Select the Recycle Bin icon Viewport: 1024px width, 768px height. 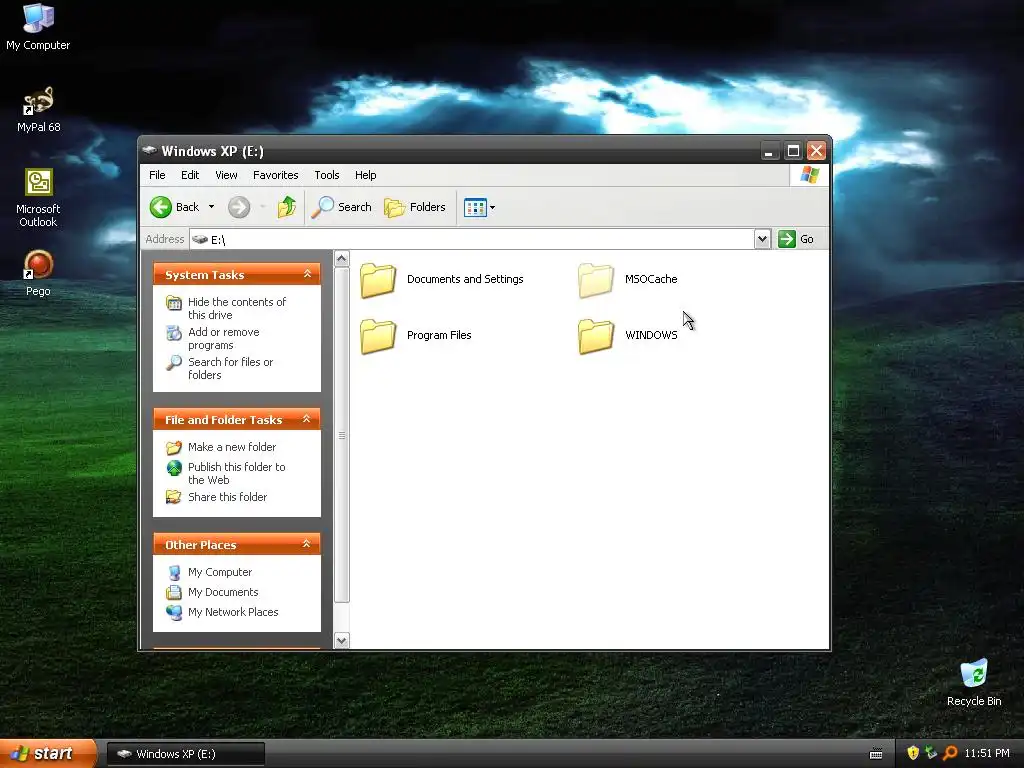point(974,682)
